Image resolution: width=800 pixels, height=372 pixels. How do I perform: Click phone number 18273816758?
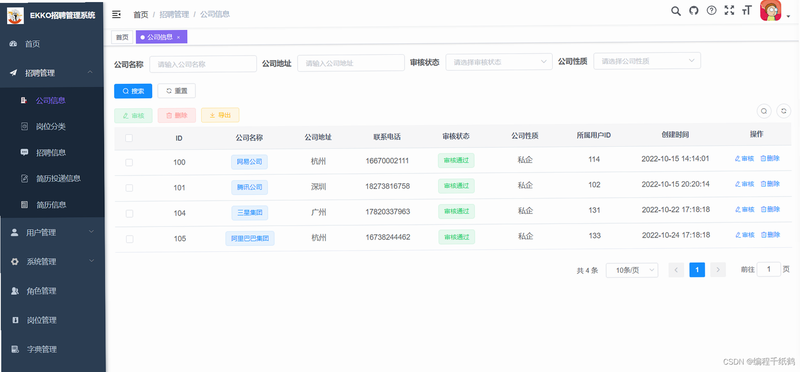pos(387,186)
